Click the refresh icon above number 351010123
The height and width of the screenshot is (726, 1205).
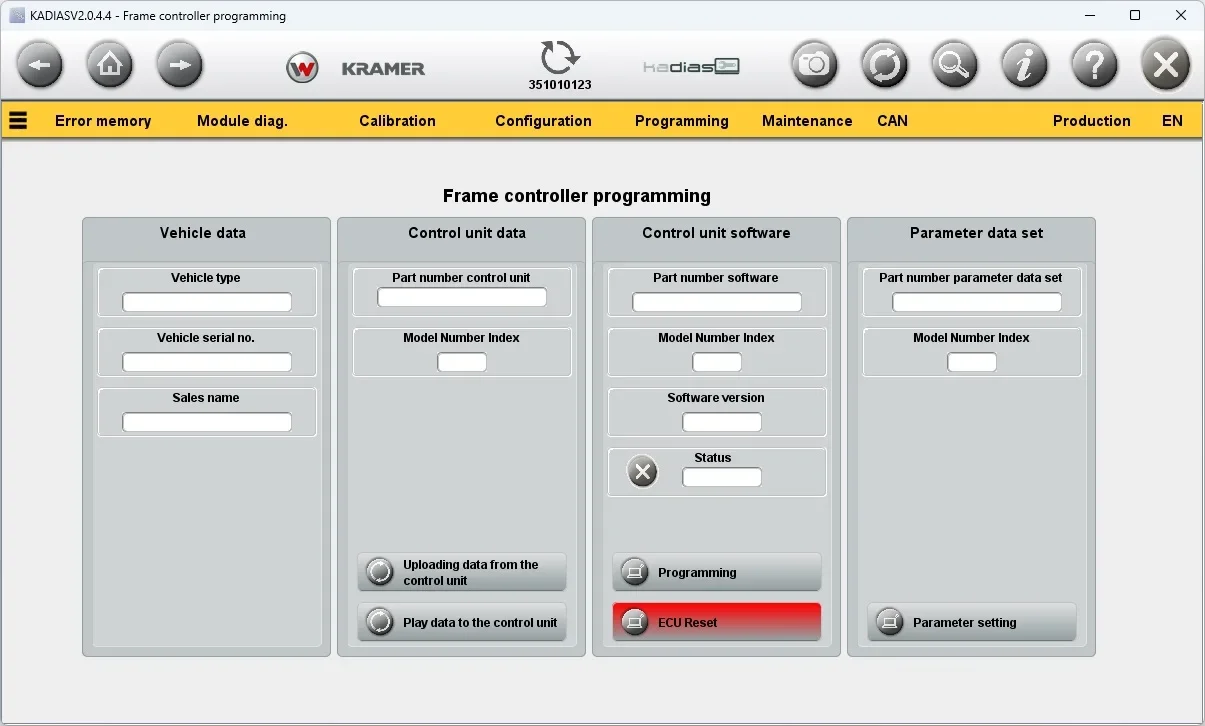[560, 58]
